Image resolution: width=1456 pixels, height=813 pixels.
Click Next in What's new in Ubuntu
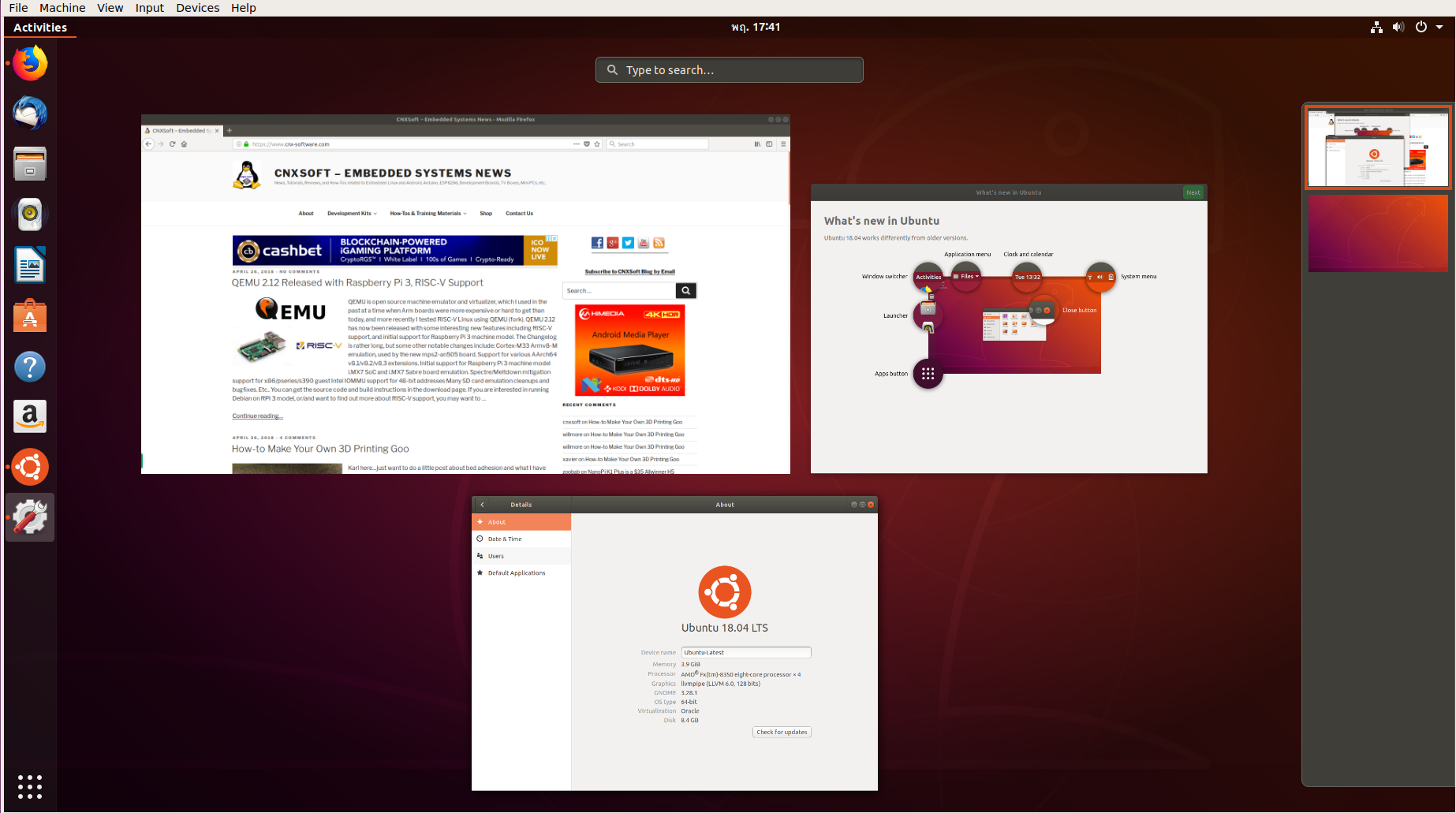(1193, 192)
